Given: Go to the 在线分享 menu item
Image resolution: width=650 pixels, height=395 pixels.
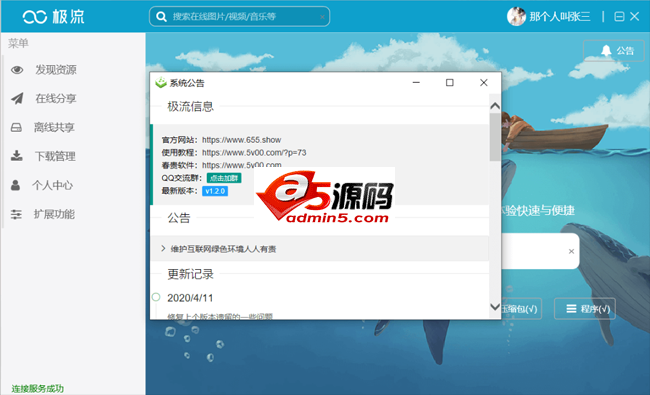Looking at the screenshot, I should pyautogui.click(x=56, y=99).
